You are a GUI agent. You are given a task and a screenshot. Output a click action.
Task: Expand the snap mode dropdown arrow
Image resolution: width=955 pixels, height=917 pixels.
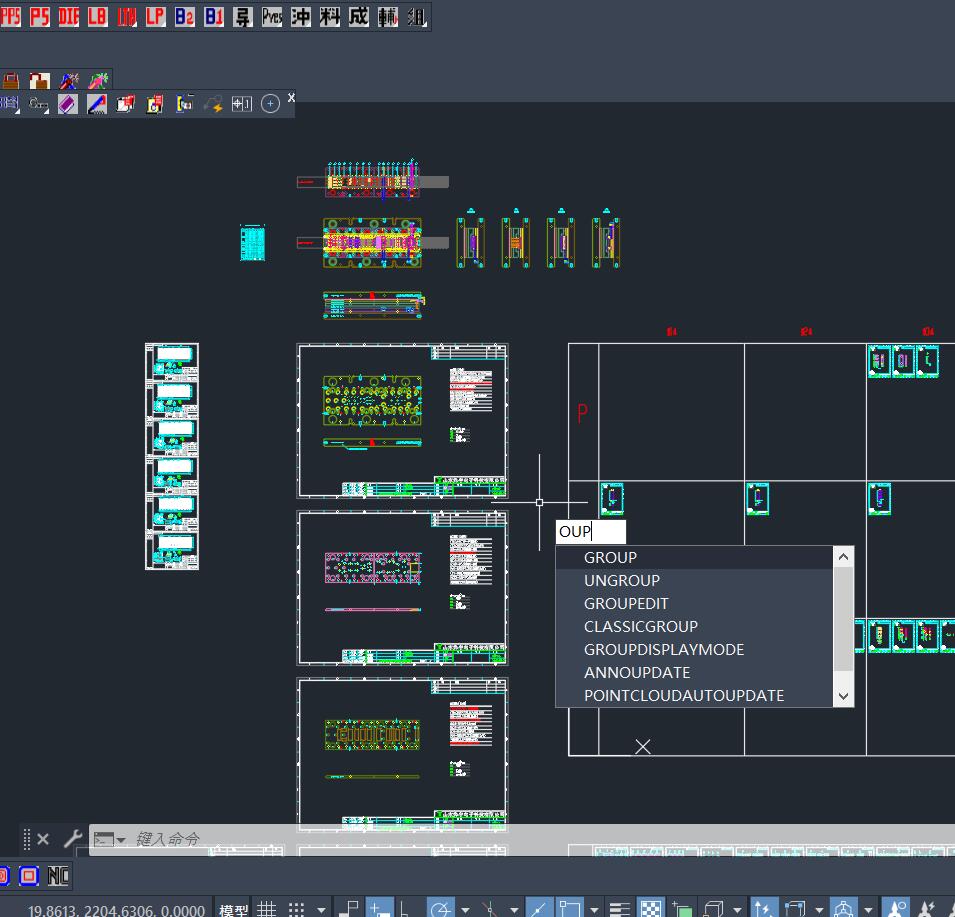click(321, 910)
